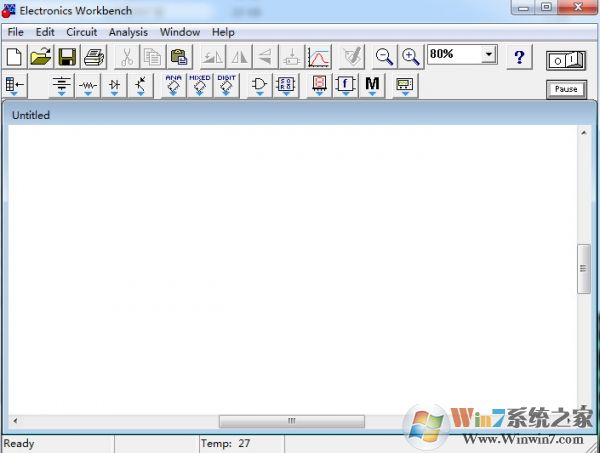Open a circuit file with folder icon
Image resolution: width=600 pixels, height=453 pixels.
[x=41, y=58]
